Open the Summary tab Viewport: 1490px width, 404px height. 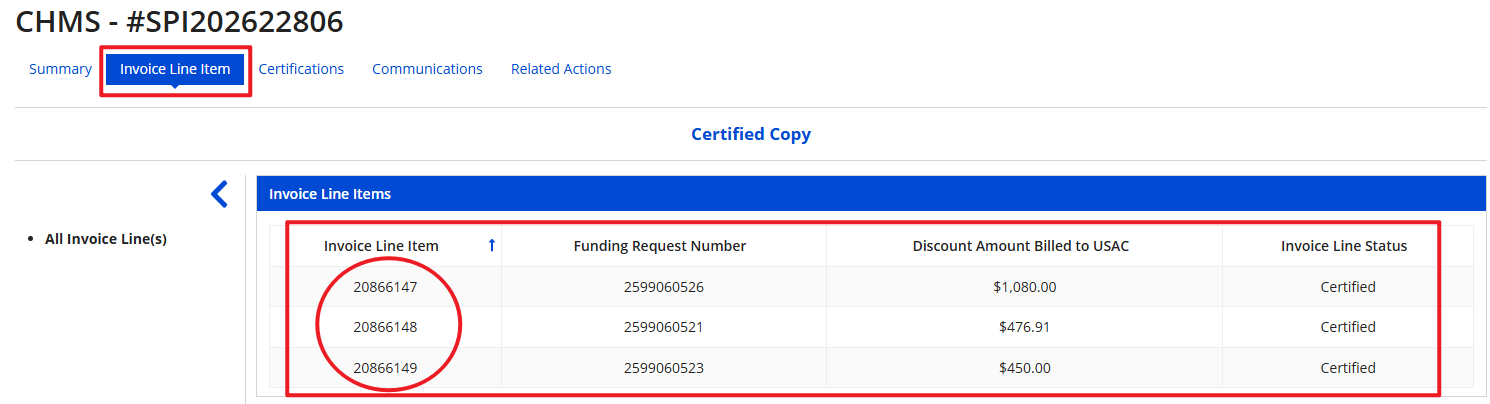60,69
